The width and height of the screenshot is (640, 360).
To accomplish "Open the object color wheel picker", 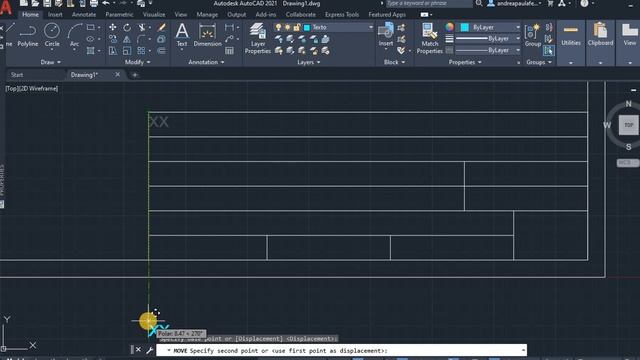I will [449, 27].
